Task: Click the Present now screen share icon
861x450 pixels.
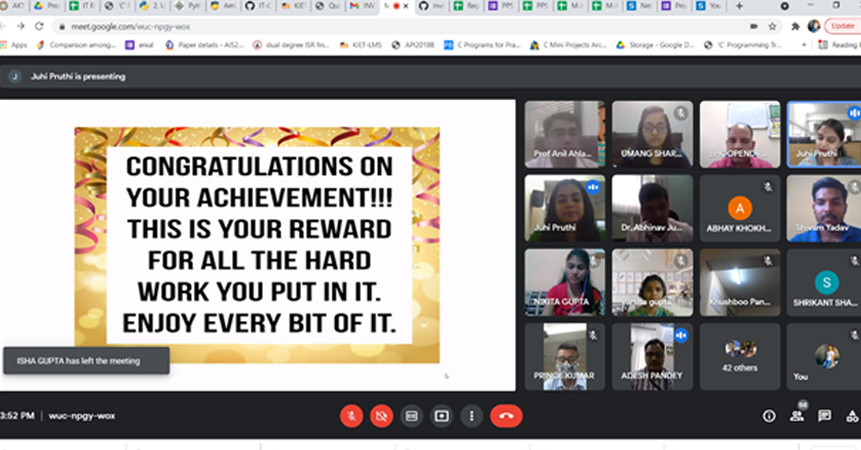Action: [441, 416]
